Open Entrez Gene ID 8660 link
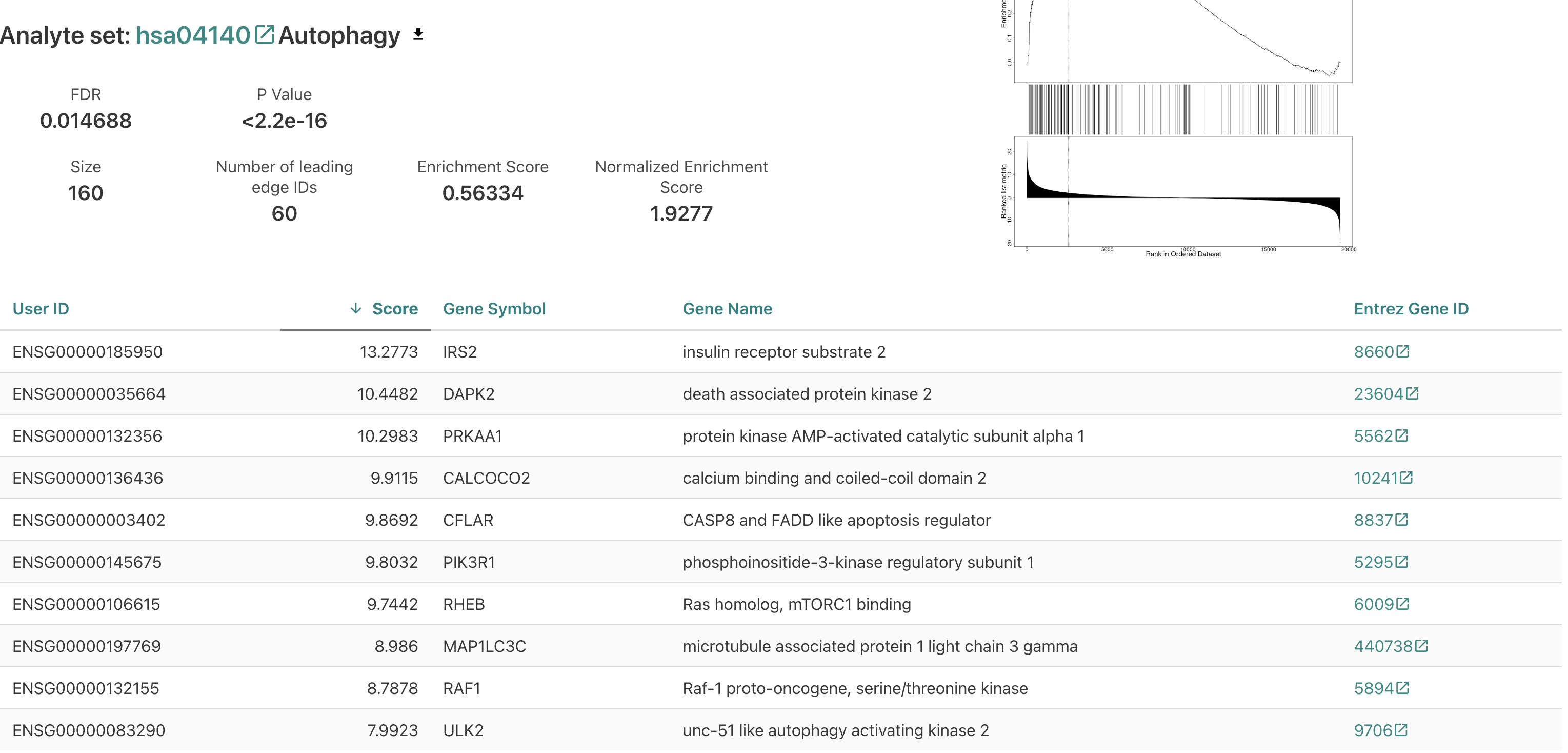 point(1373,352)
